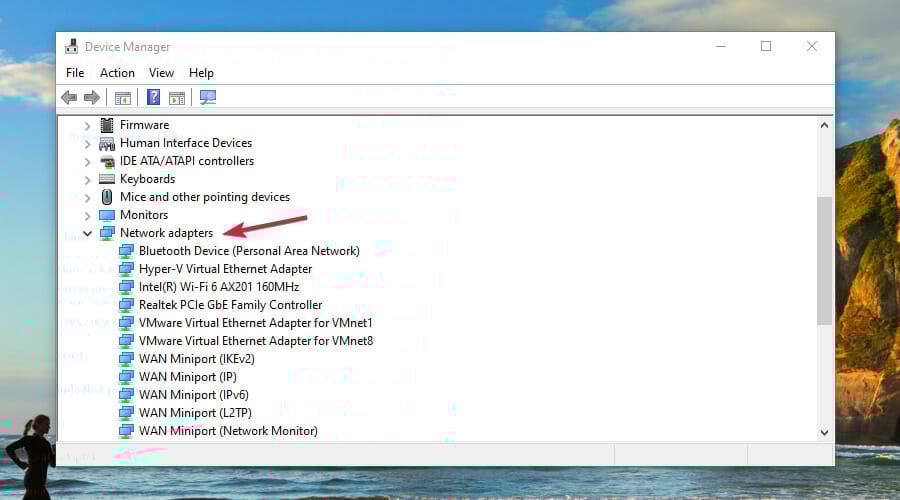Click the Keyboards category icon

(107, 179)
